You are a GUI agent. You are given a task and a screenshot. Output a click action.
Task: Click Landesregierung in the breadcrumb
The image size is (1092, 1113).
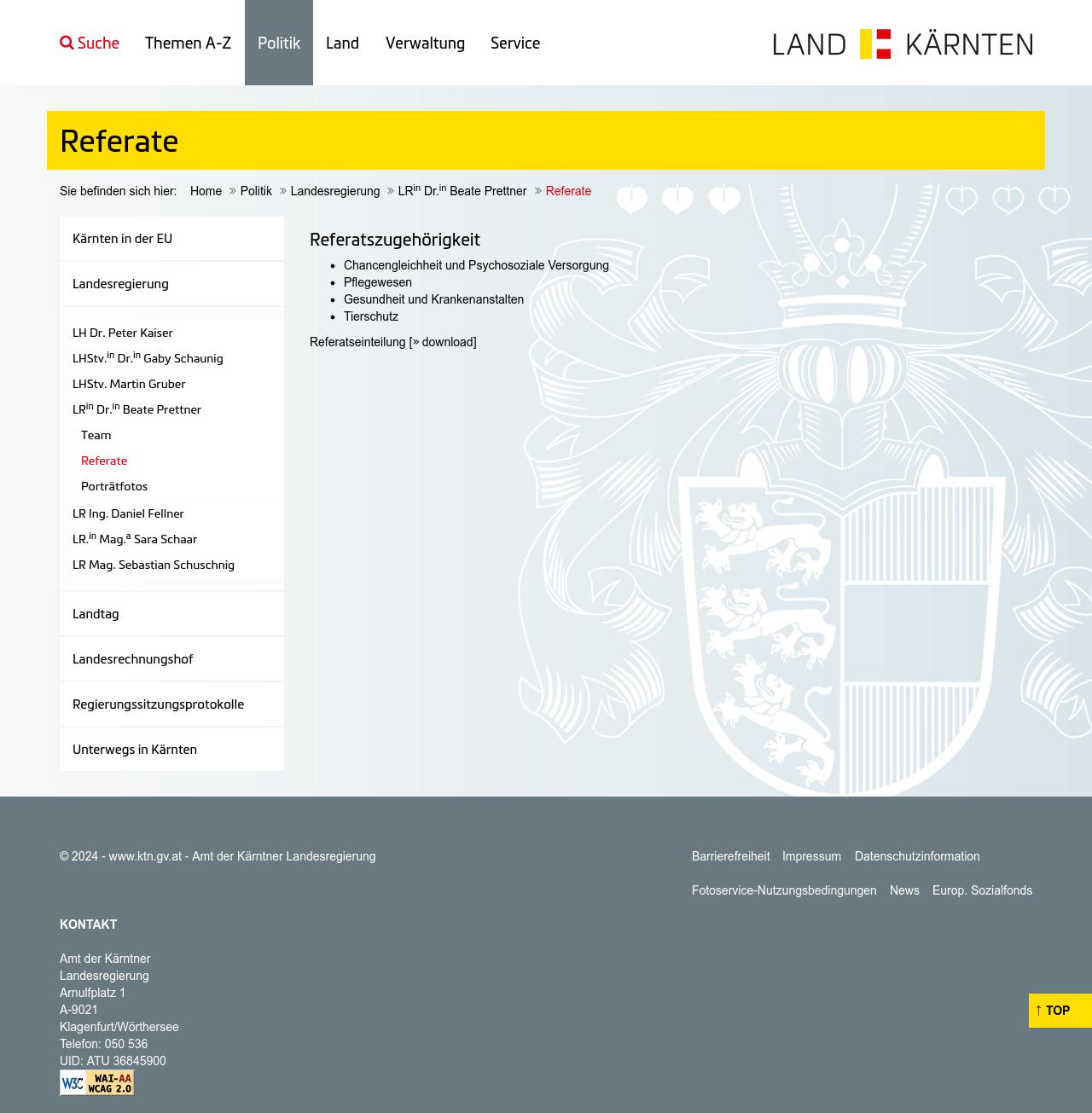(x=334, y=191)
